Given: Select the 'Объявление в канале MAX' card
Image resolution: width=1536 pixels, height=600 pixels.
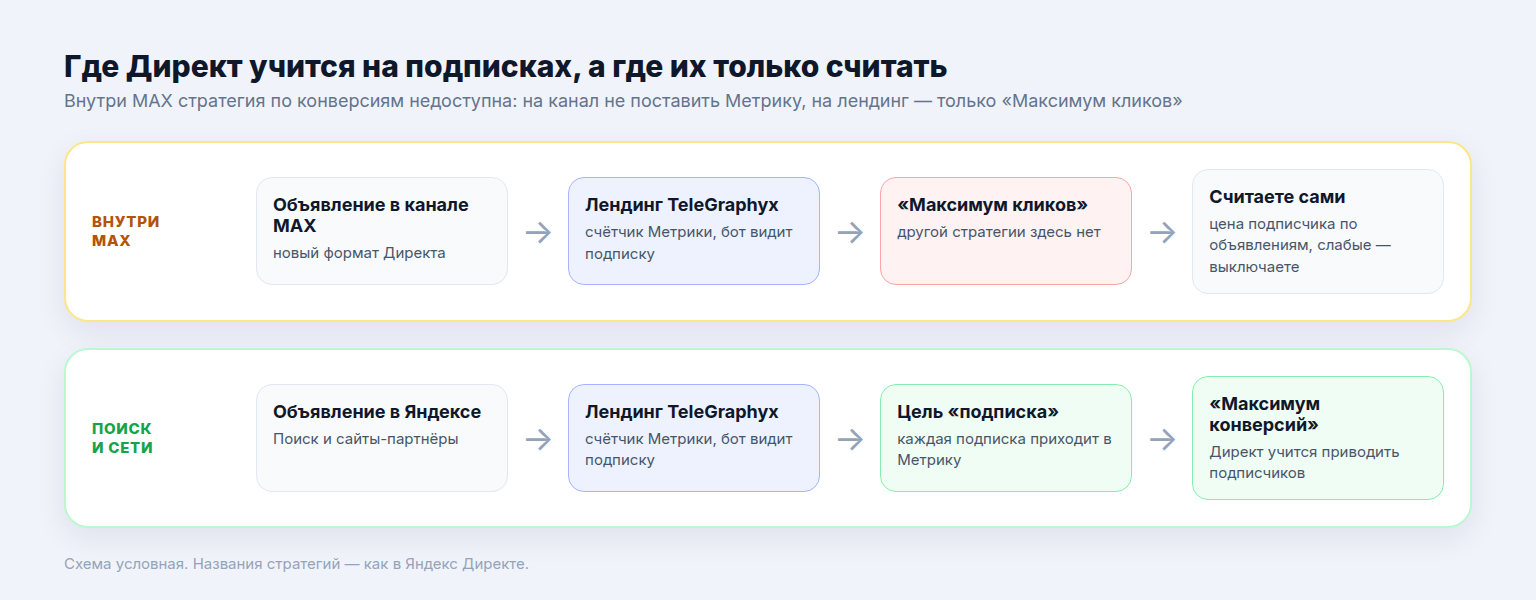Looking at the screenshot, I should click(x=382, y=231).
